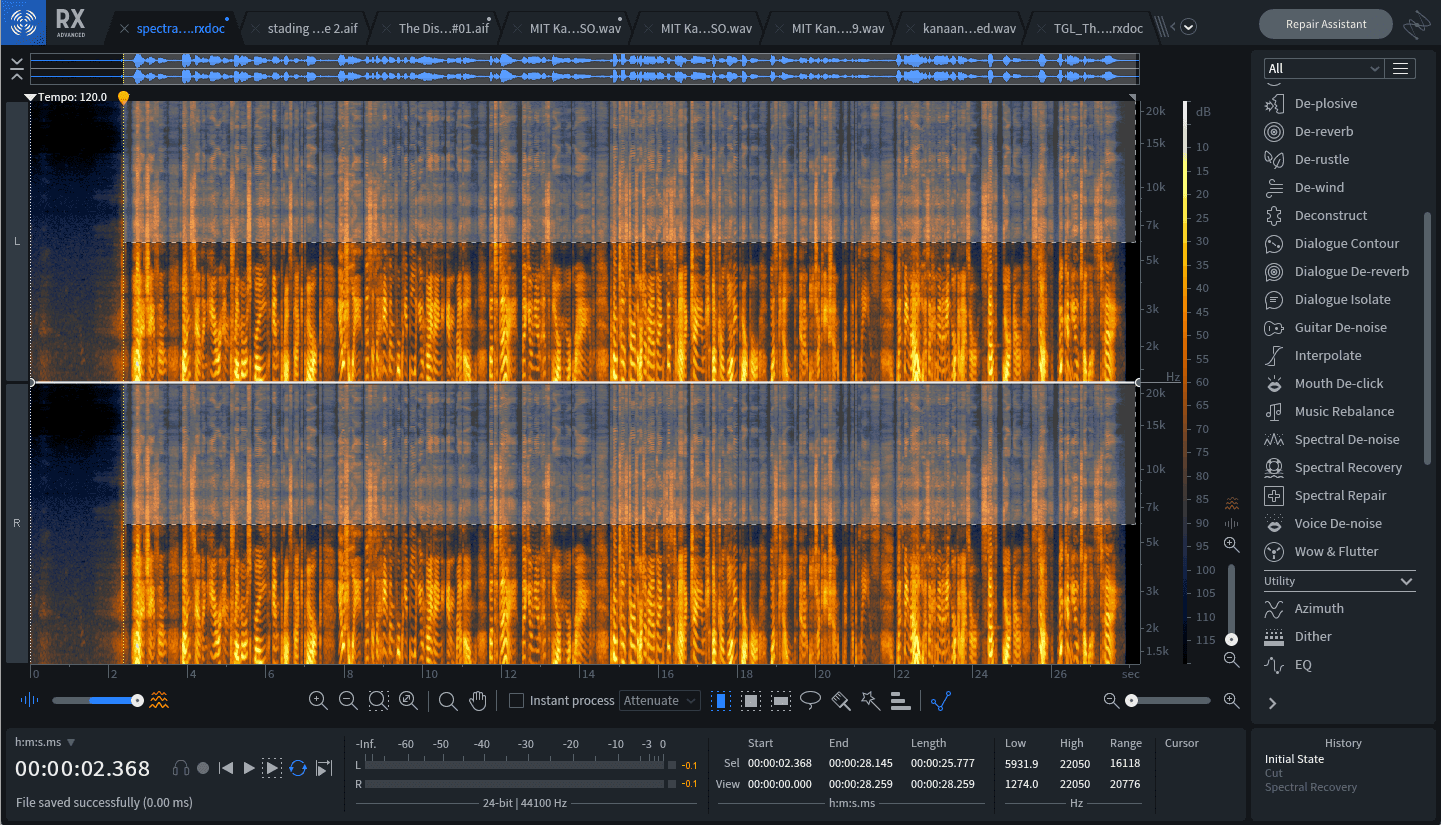Toggle the time-frequency selection tool
This screenshot has width=1441, height=825.
pos(751,701)
